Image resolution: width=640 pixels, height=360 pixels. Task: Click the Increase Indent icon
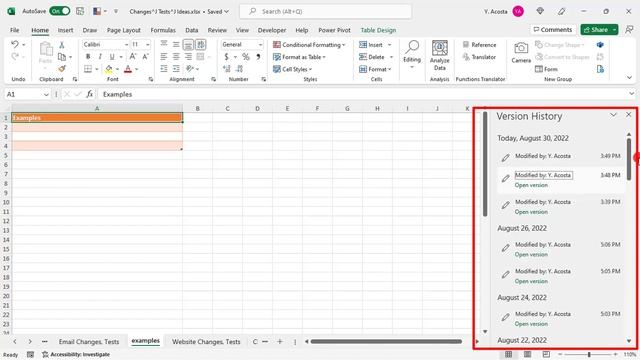[x=176, y=69]
